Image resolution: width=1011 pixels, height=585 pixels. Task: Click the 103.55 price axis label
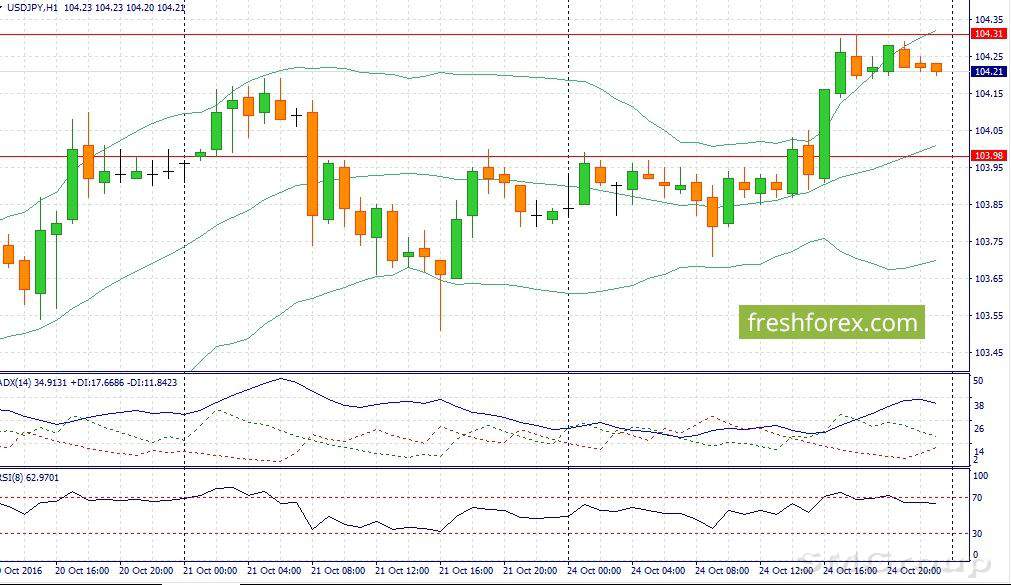(988, 316)
